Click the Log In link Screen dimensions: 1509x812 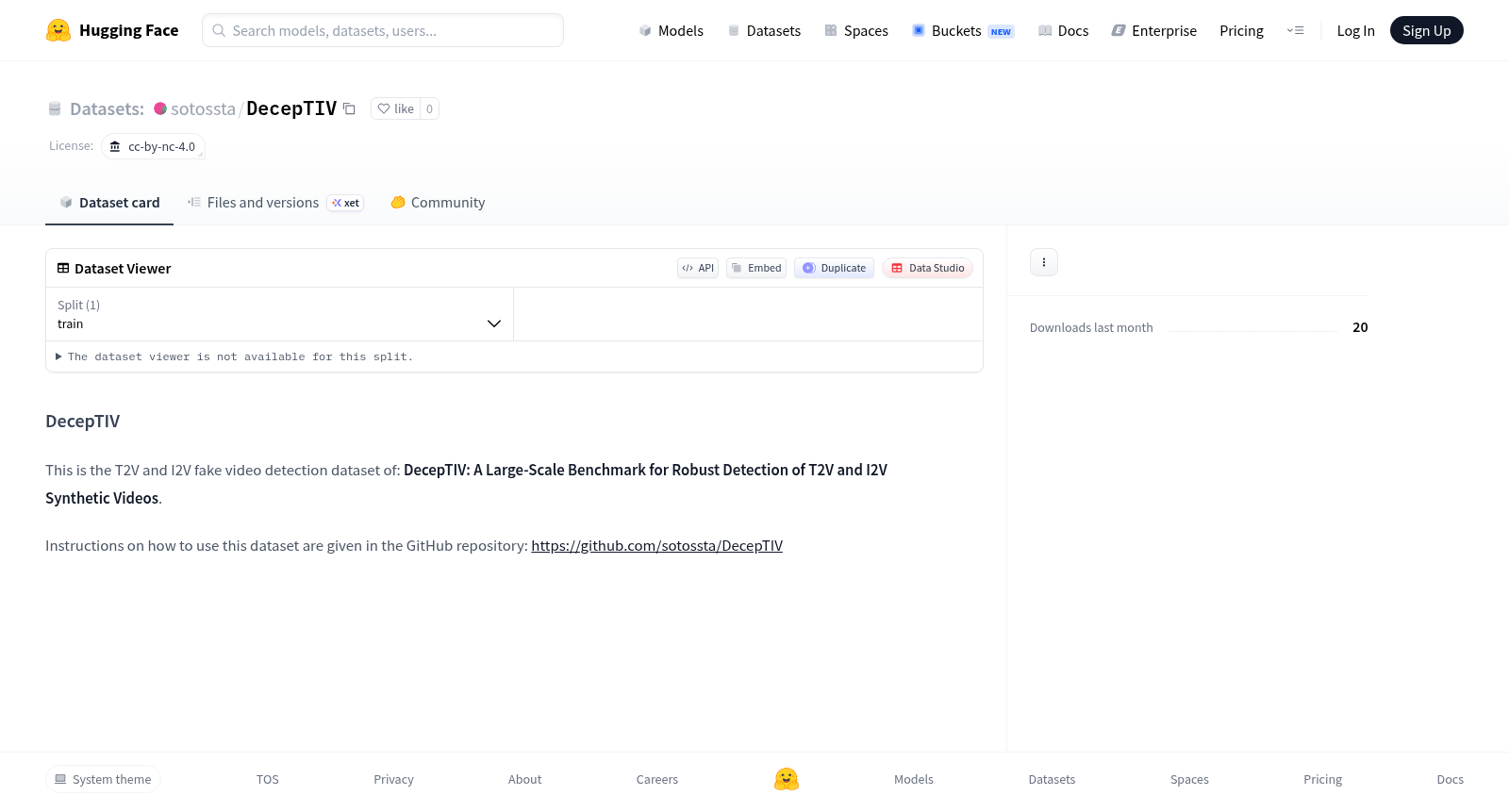point(1355,30)
